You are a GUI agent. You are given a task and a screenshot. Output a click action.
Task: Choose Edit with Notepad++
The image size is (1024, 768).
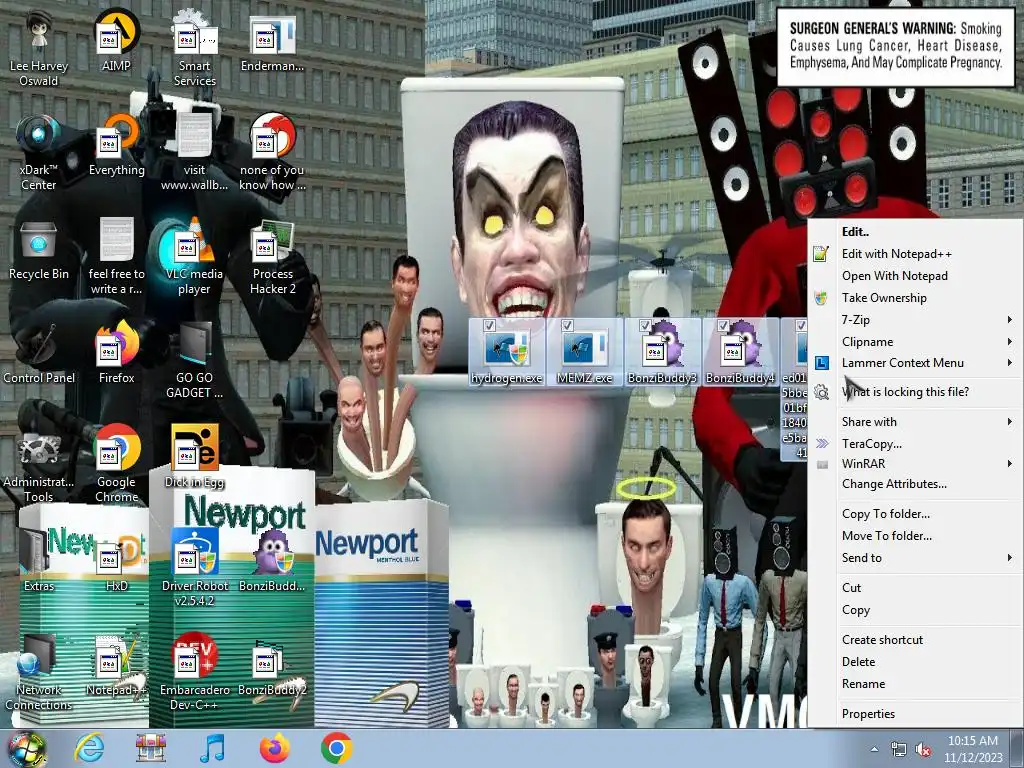coord(915,254)
